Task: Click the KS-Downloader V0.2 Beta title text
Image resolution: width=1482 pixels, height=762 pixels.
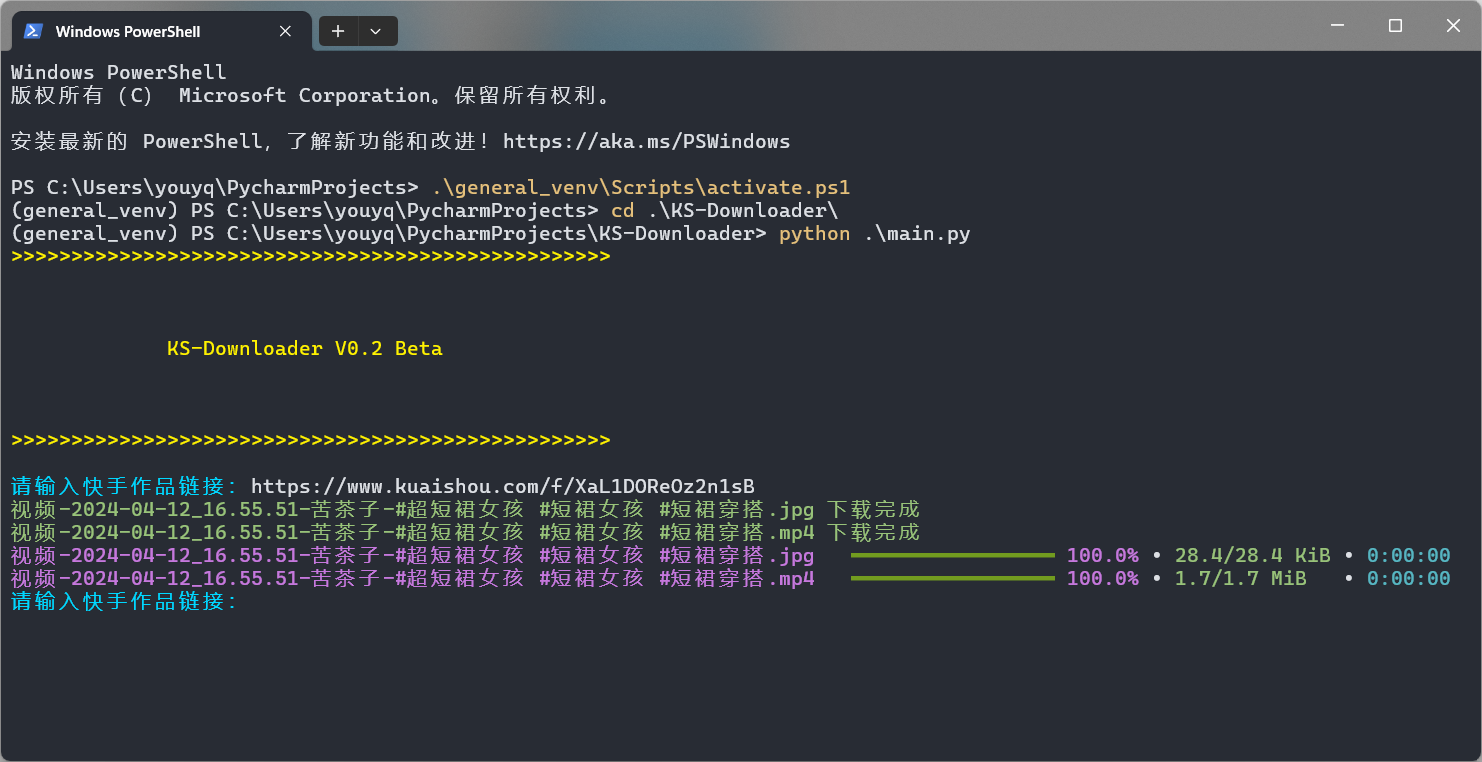Action: click(305, 349)
